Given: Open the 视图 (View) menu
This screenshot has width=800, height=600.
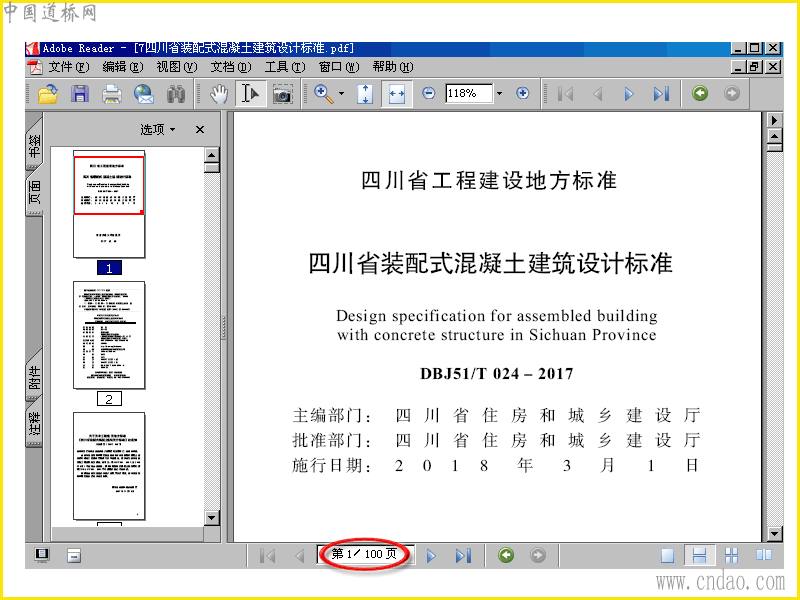Looking at the screenshot, I should [x=177, y=67].
